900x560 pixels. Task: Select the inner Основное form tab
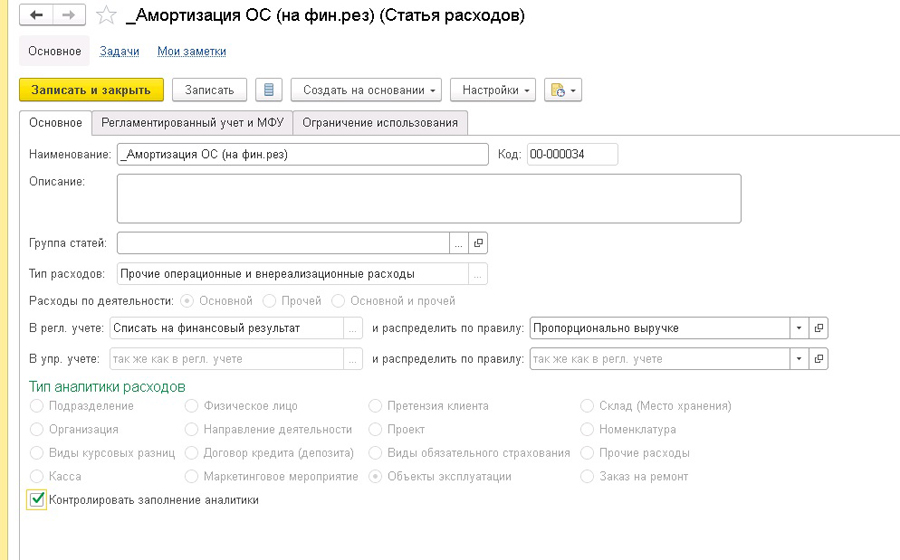pos(56,123)
